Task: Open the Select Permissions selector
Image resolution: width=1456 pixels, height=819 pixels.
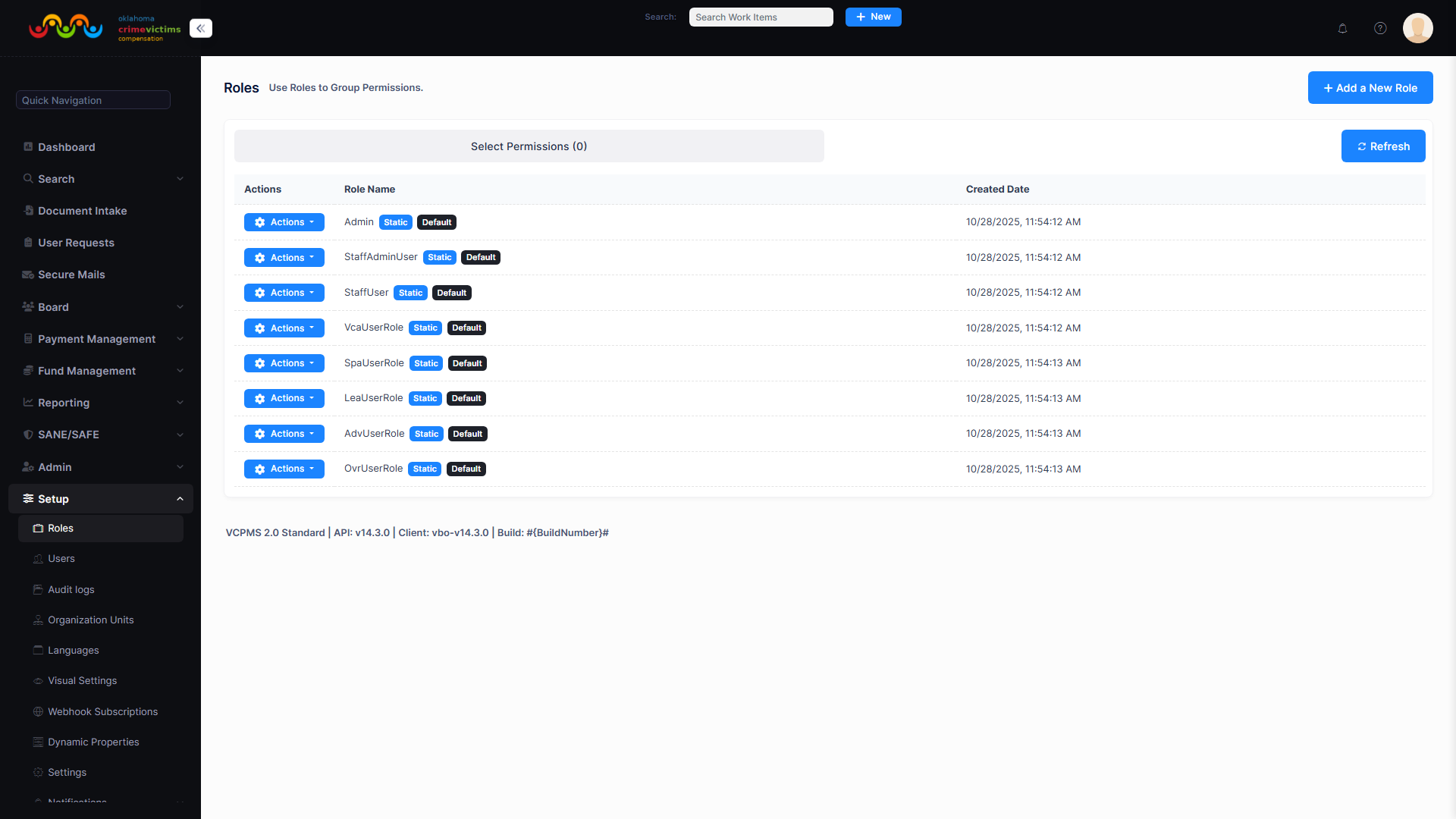Action: [x=529, y=146]
